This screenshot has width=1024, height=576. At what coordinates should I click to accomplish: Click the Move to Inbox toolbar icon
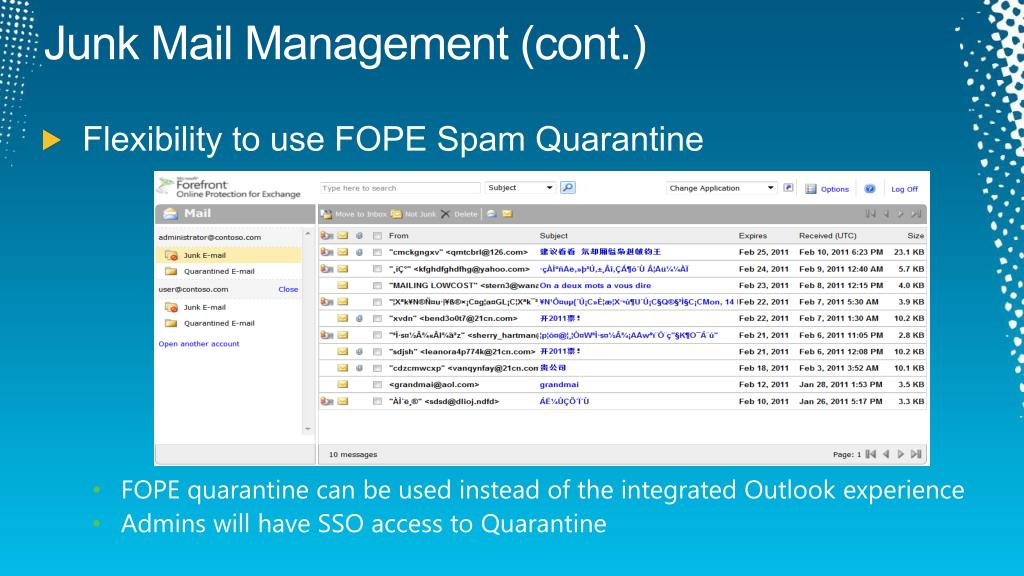(x=327, y=214)
